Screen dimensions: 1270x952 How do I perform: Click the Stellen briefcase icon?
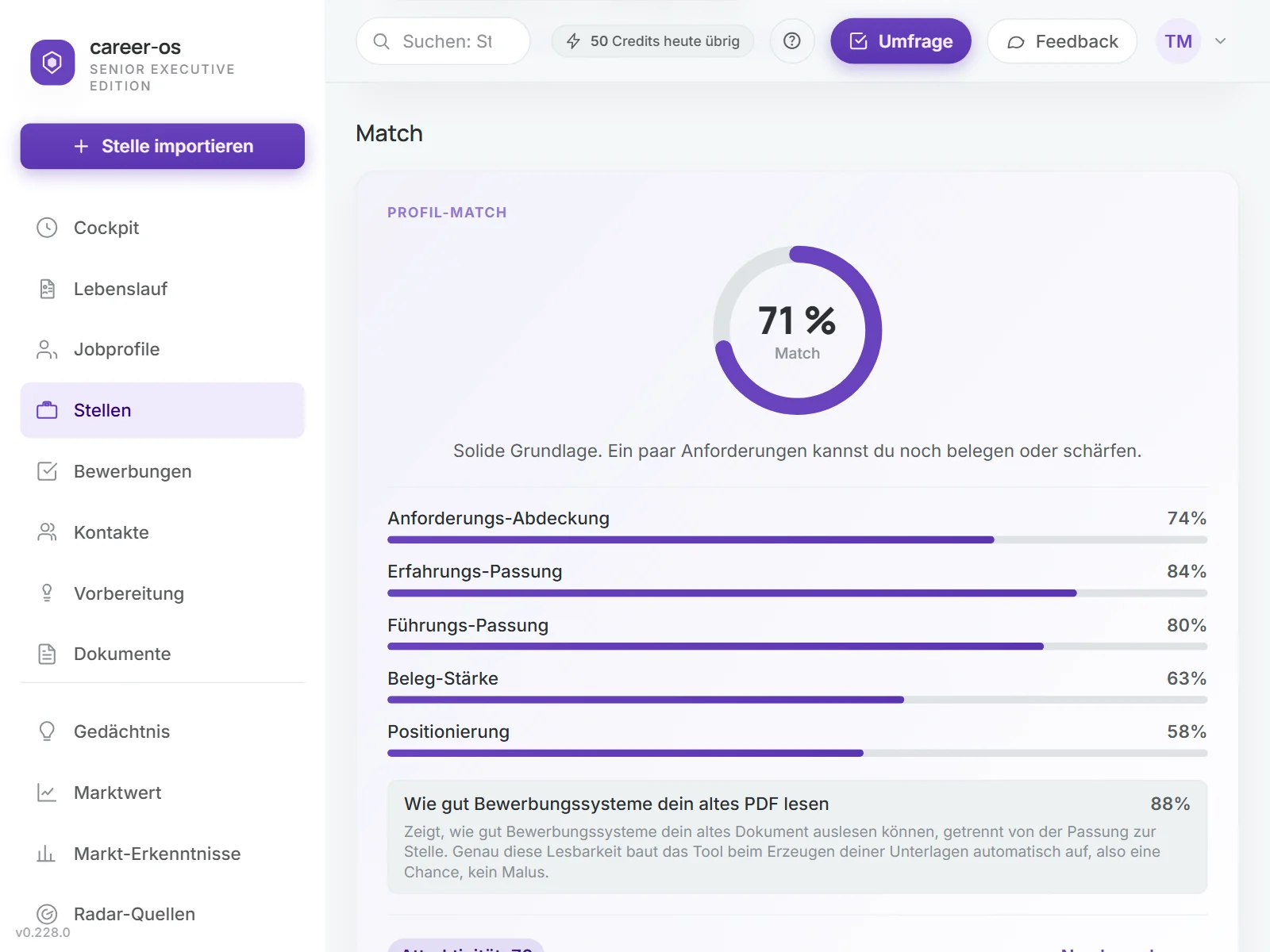click(x=47, y=410)
